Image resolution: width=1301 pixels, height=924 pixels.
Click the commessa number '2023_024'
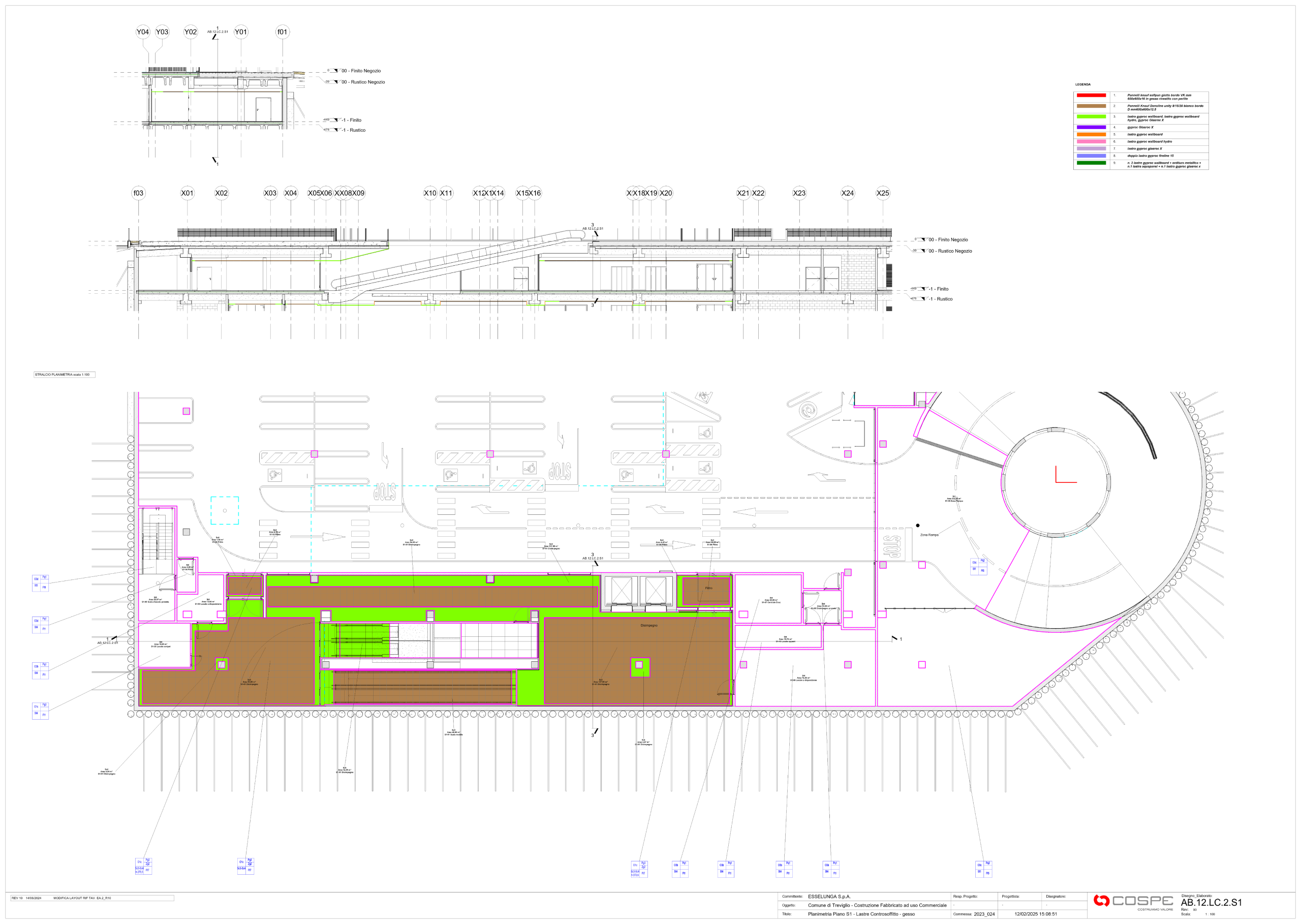point(984,914)
